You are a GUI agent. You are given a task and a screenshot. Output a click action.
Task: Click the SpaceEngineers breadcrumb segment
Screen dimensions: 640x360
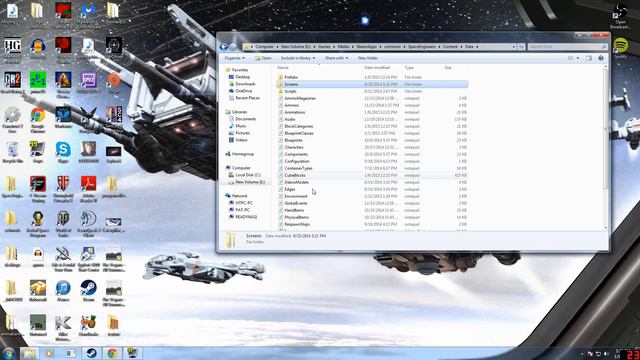(422, 47)
